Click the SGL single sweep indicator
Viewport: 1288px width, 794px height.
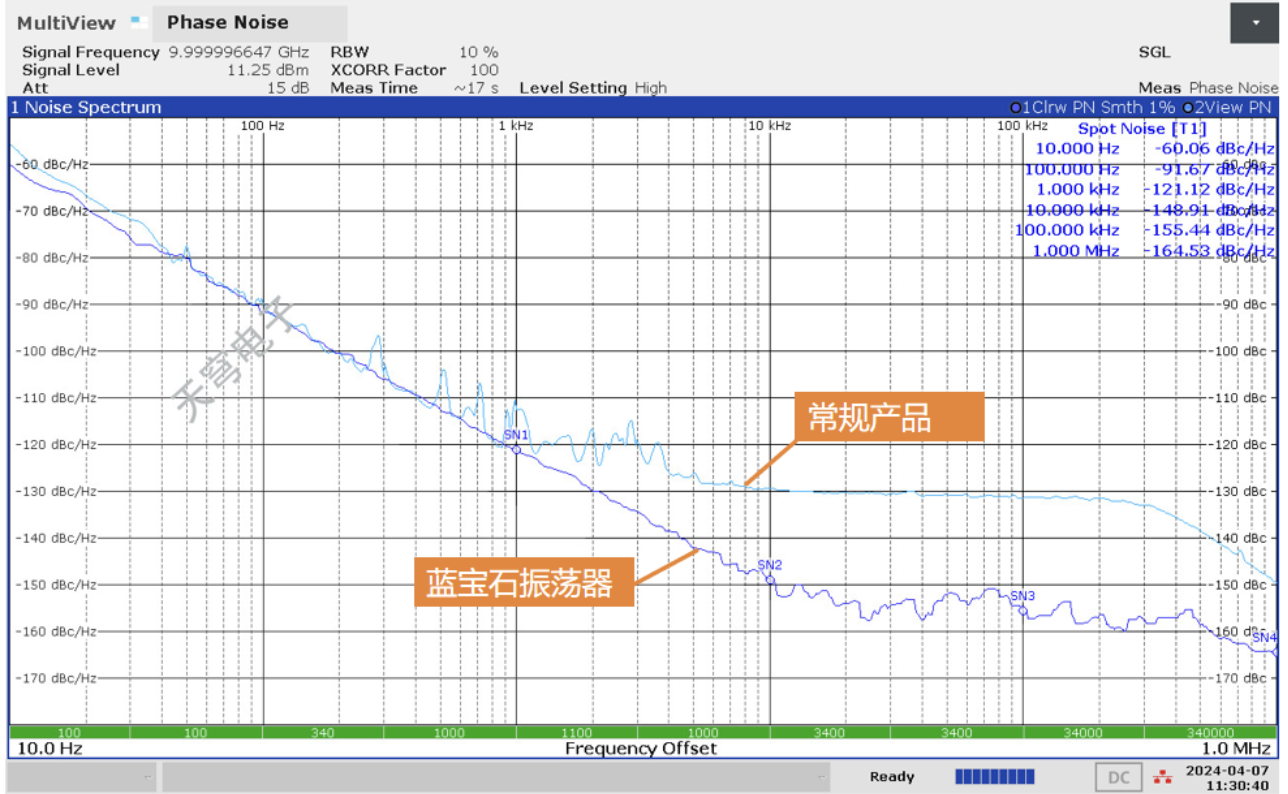coord(1153,52)
